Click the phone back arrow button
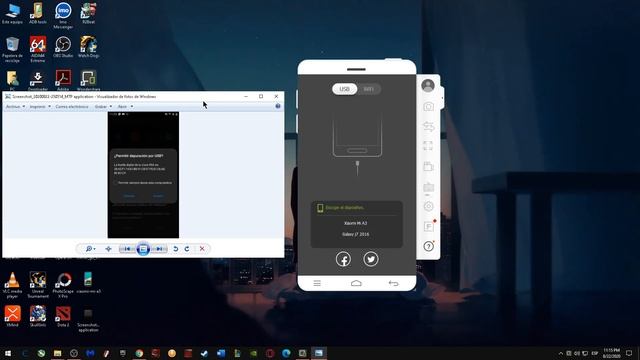 tap(393, 283)
